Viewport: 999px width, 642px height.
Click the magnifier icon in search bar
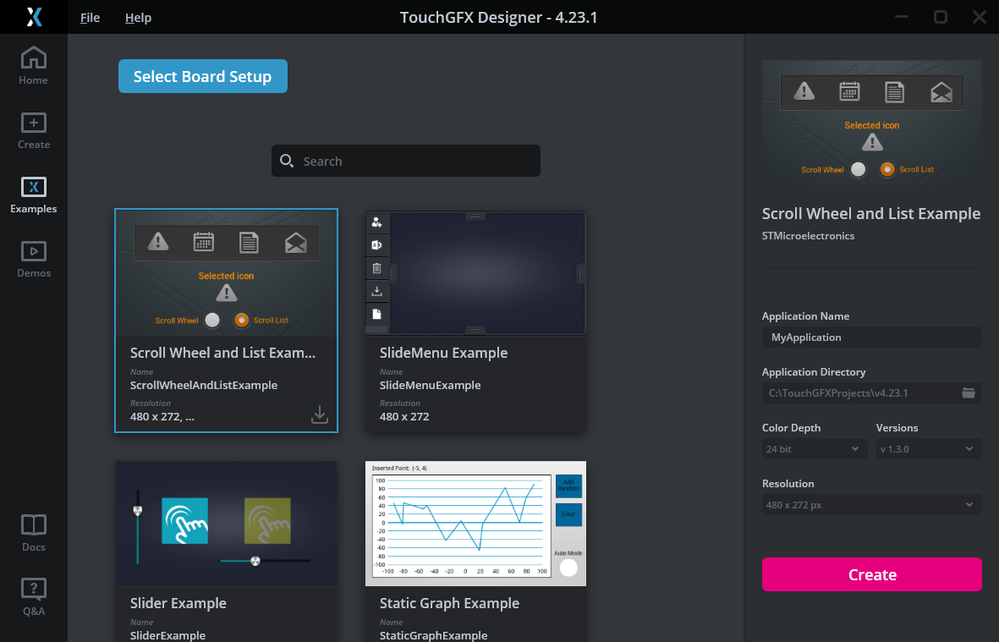tap(287, 161)
